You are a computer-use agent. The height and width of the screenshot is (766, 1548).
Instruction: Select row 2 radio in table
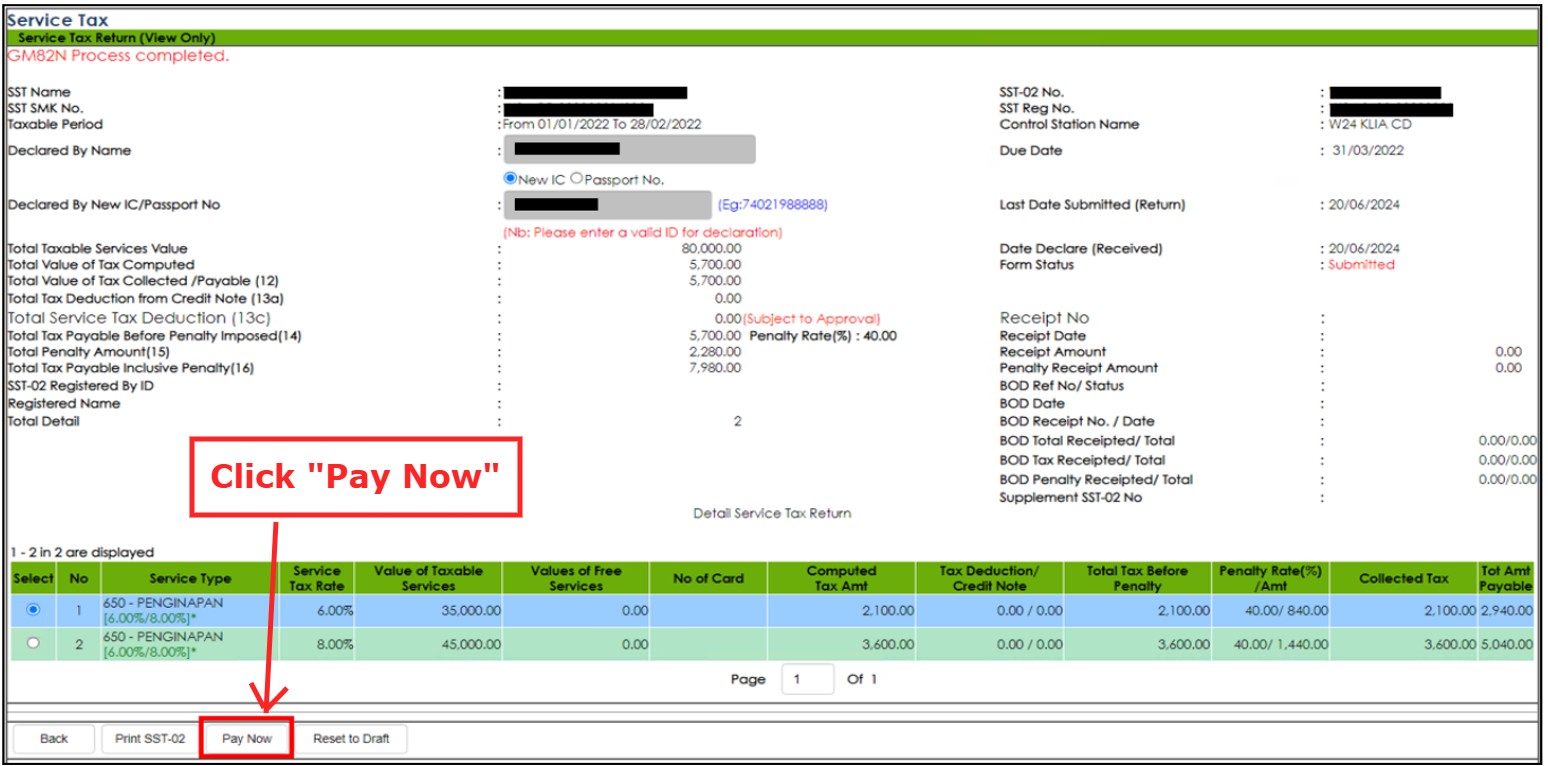[x=33, y=643]
